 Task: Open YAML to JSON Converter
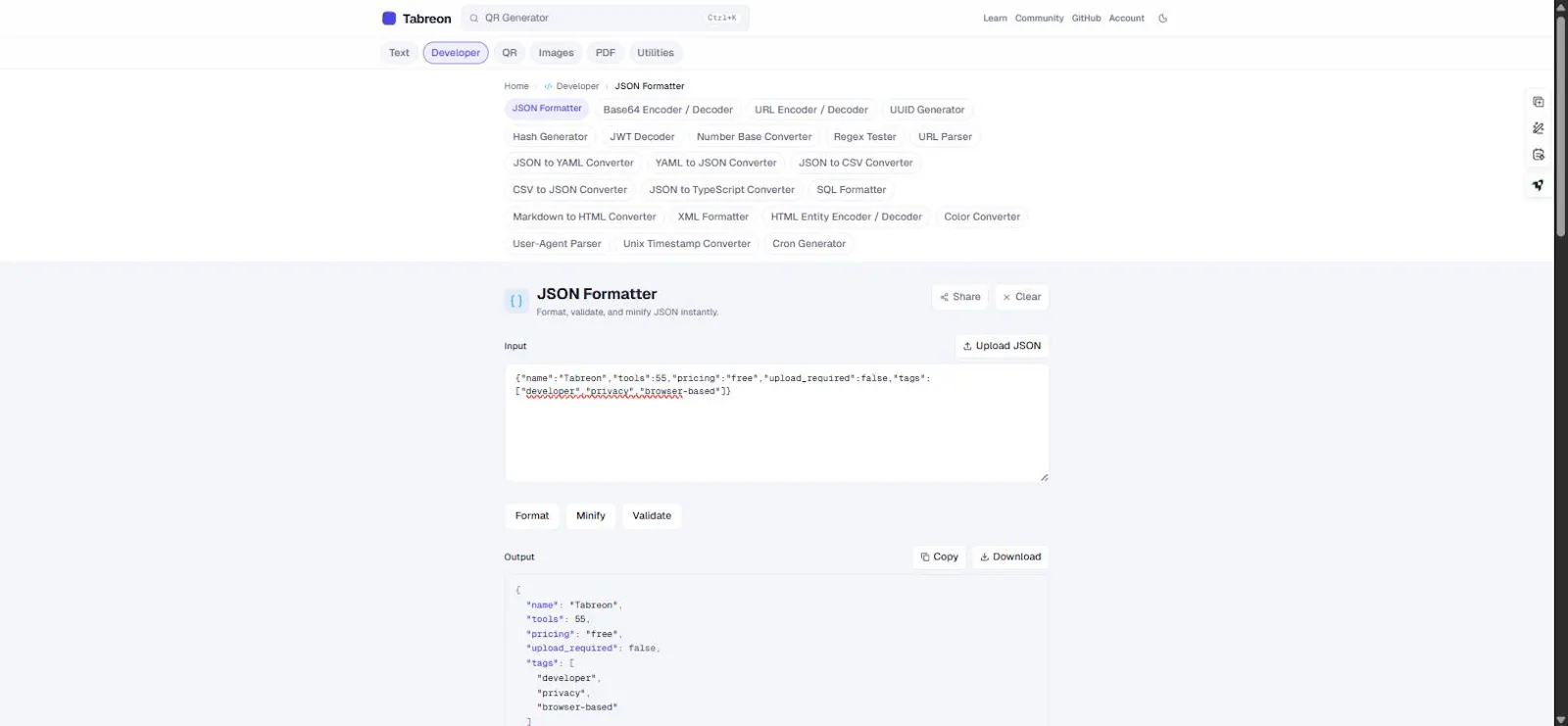coord(715,164)
